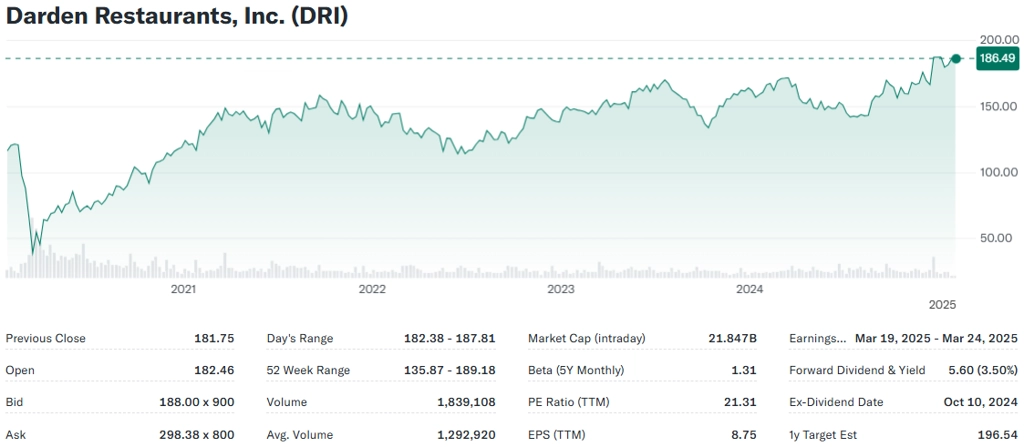The width and height of the screenshot is (1024, 447).
Task: Click the Ex-Dividend Date value Oct 10, 2024
Action: point(980,403)
